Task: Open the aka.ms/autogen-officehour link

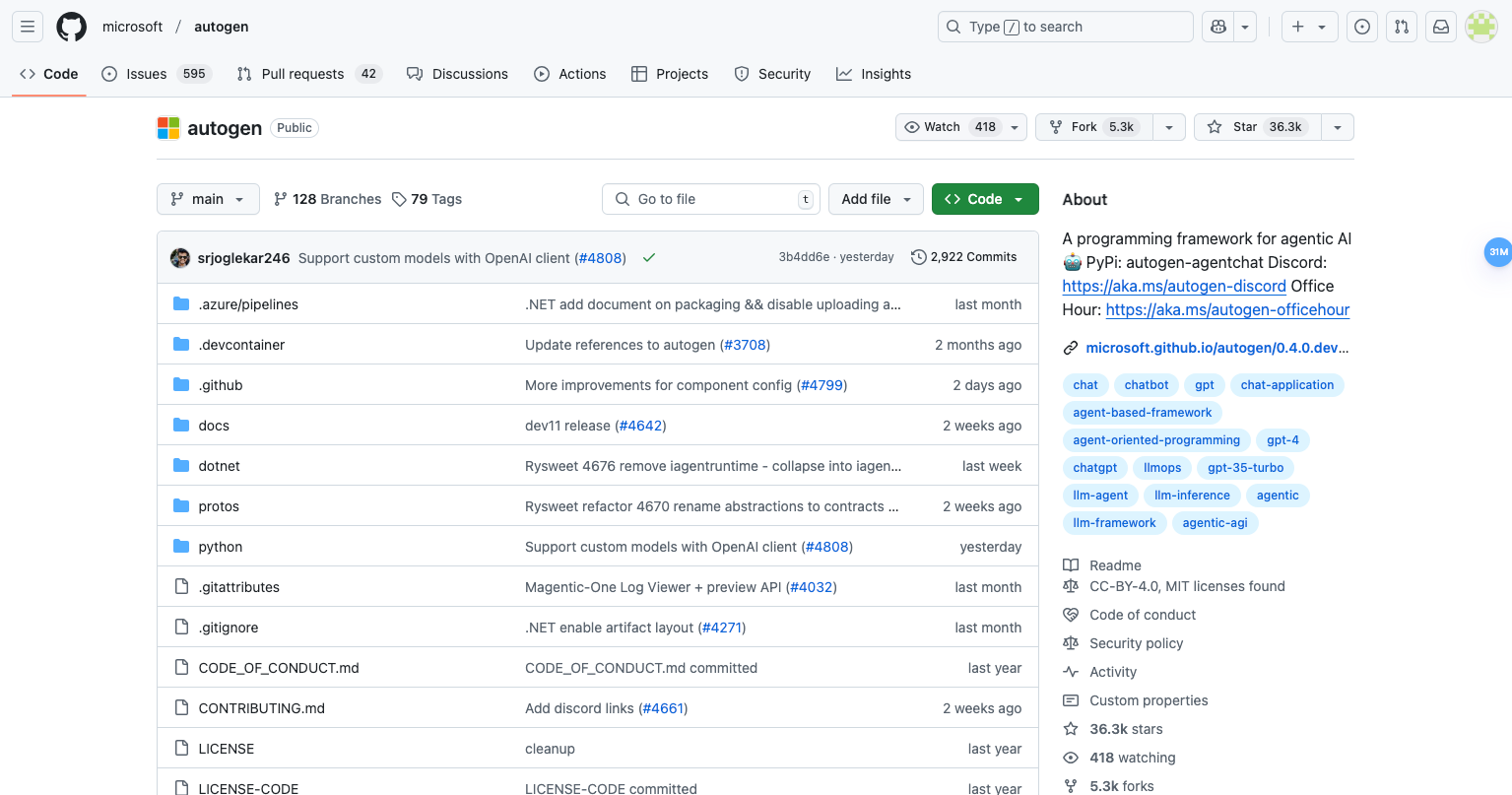Action: point(1227,309)
